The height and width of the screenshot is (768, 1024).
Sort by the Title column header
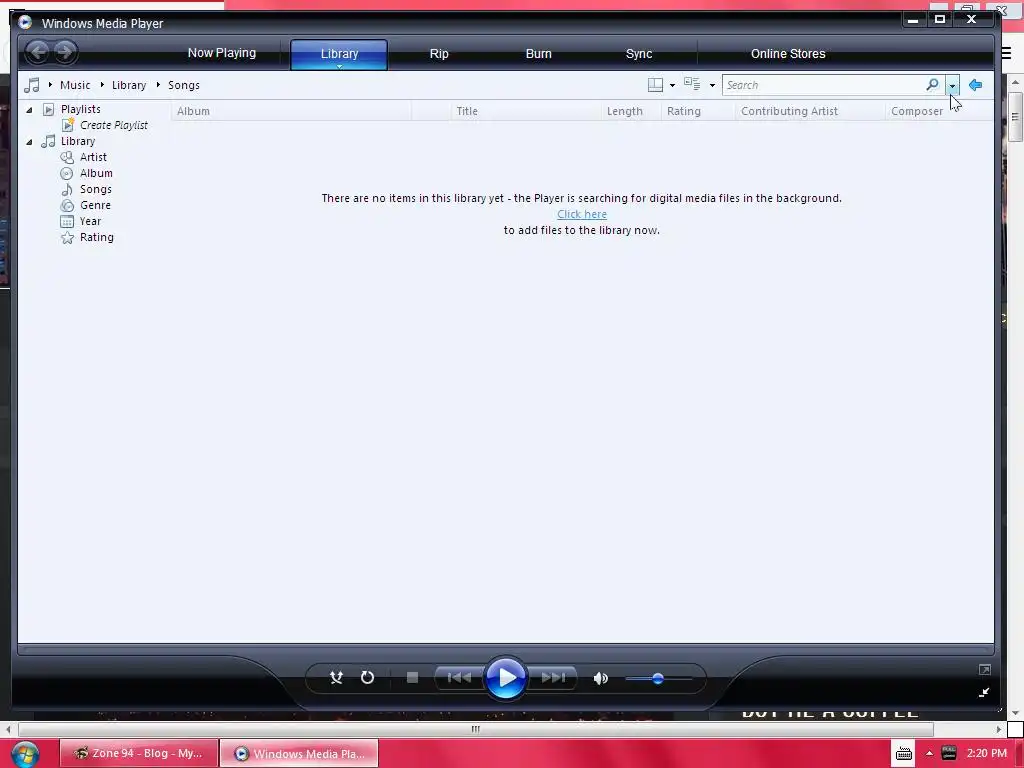[526, 111]
